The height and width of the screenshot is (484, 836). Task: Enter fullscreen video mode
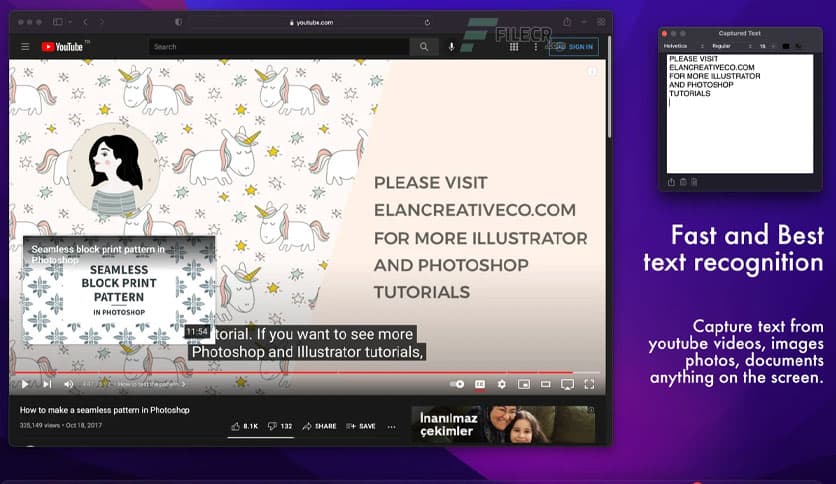(x=589, y=384)
